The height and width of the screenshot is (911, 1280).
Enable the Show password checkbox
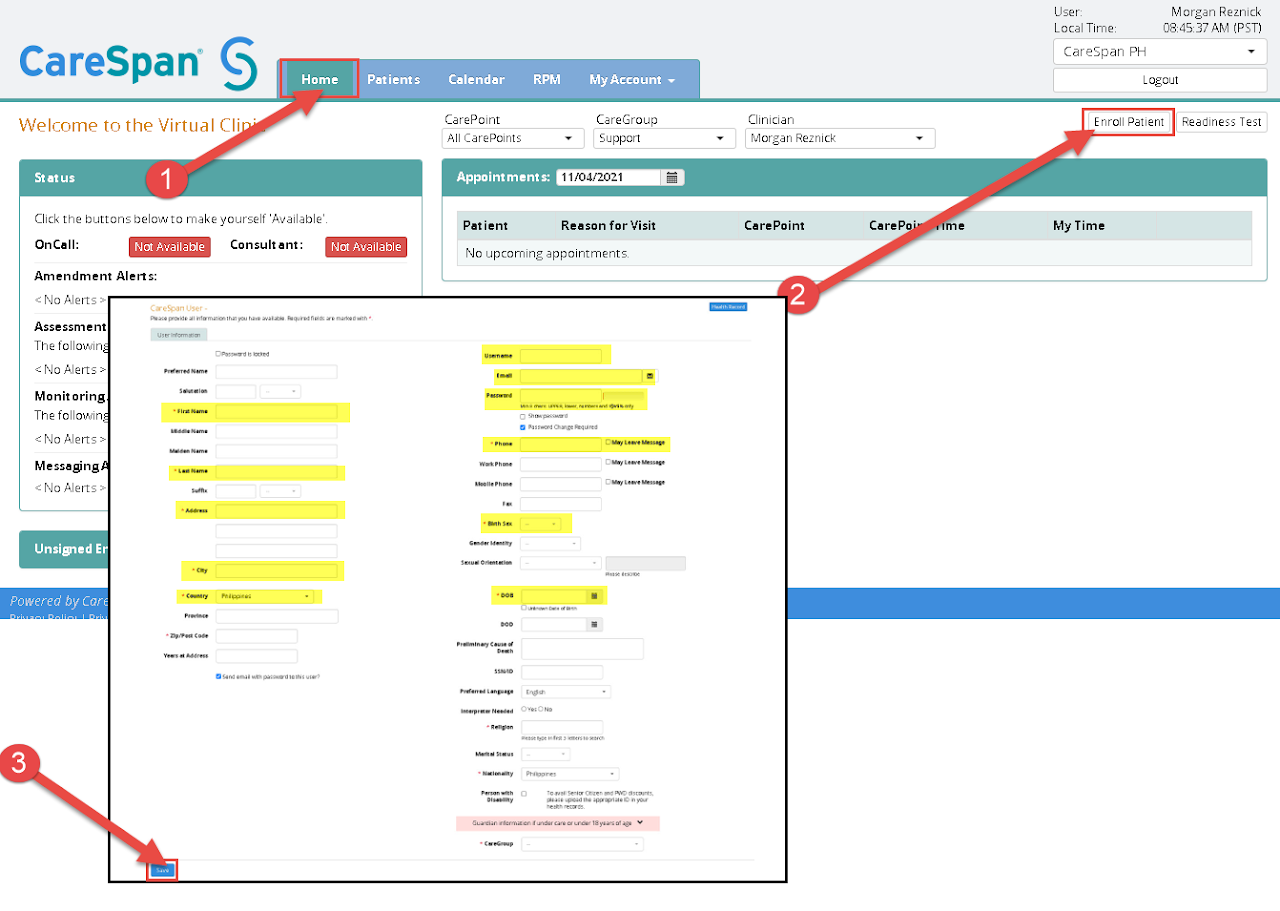tap(523, 416)
